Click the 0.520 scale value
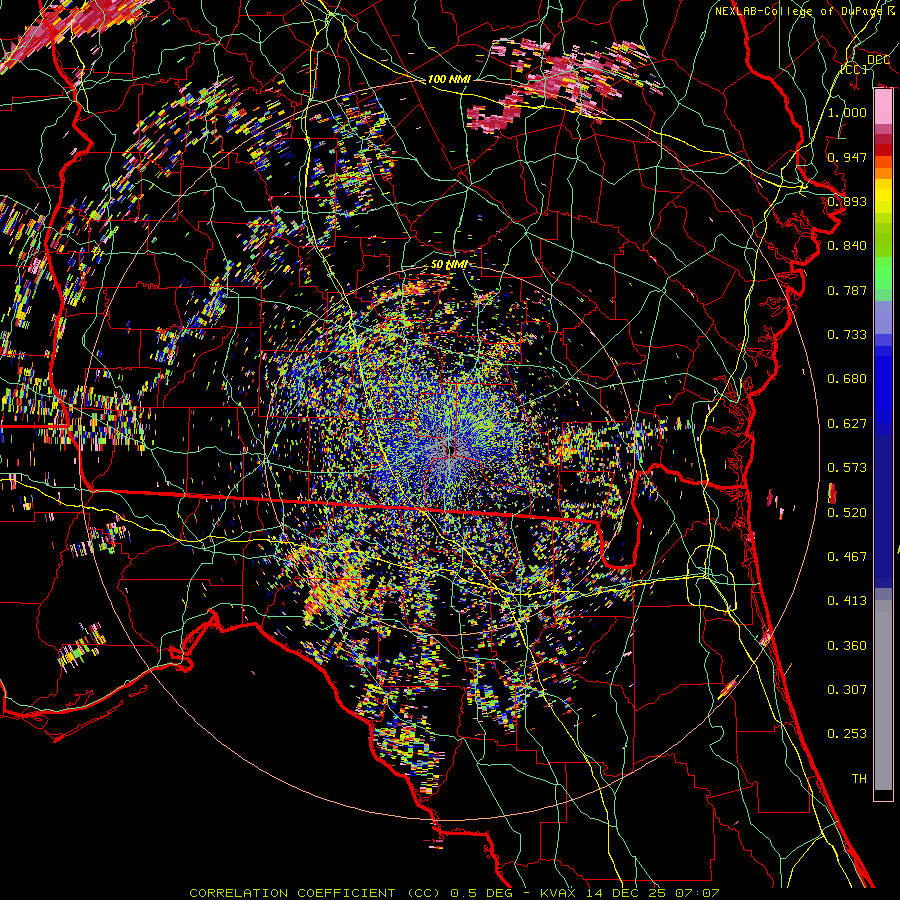The height and width of the screenshot is (900, 900). click(x=847, y=512)
